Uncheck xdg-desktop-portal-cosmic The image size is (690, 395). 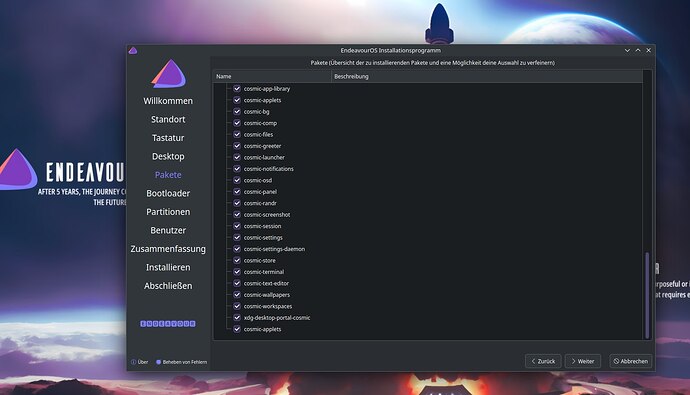click(x=237, y=318)
